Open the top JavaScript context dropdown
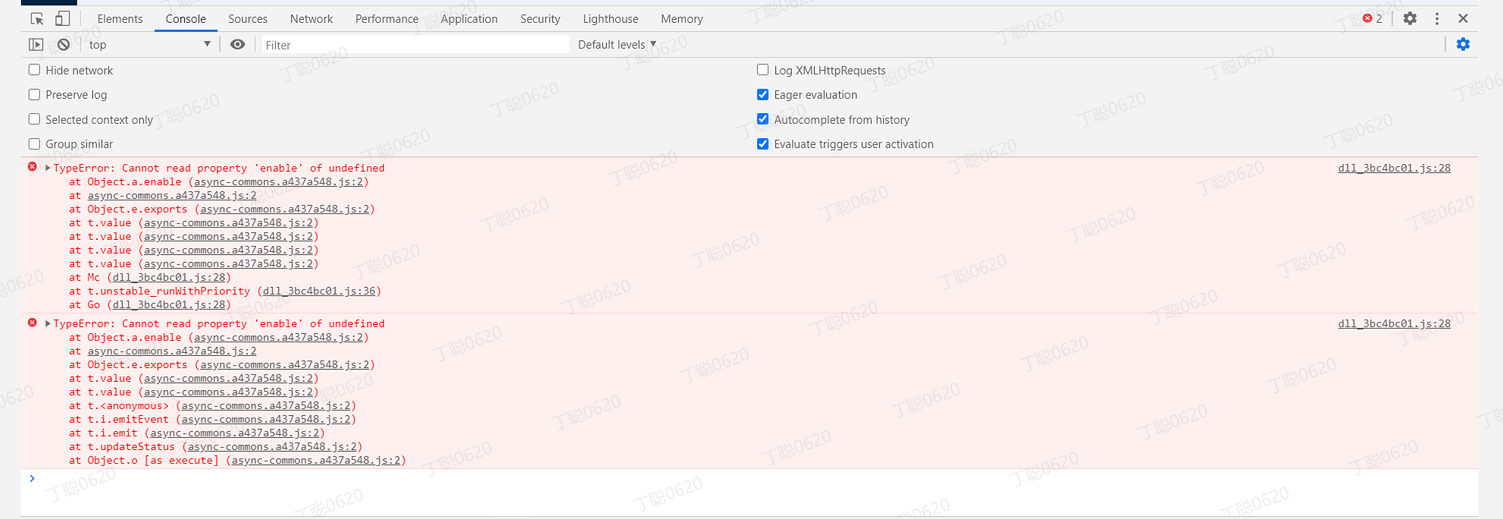Image resolution: width=1503 pixels, height=519 pixels. (150, 45)
